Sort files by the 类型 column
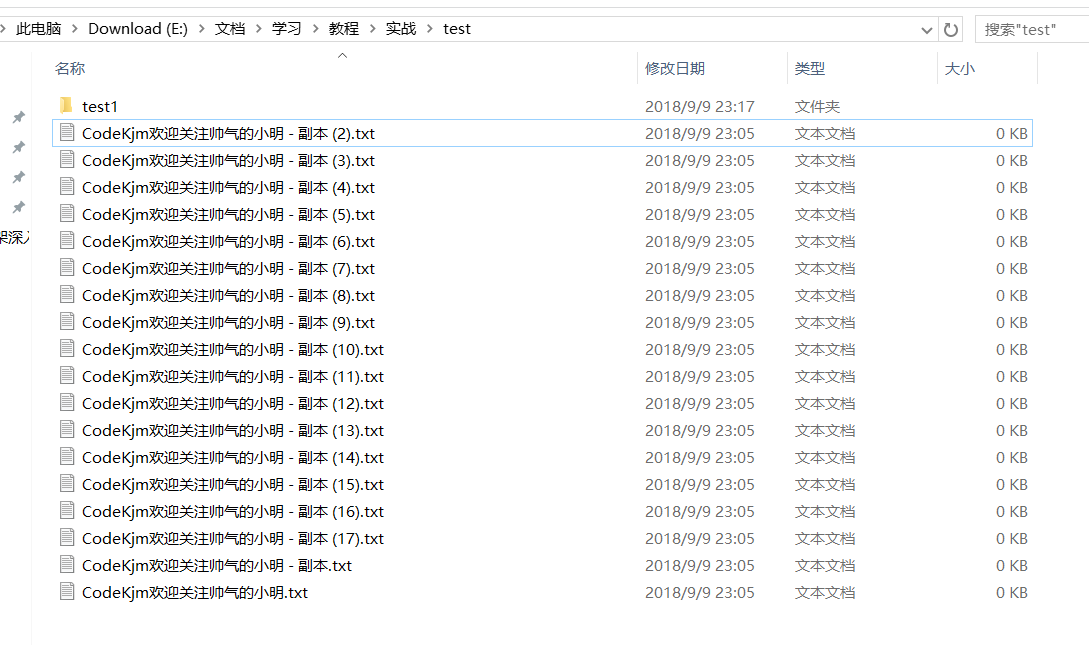Screen dimensions: 1089x645 click(810, 68)
